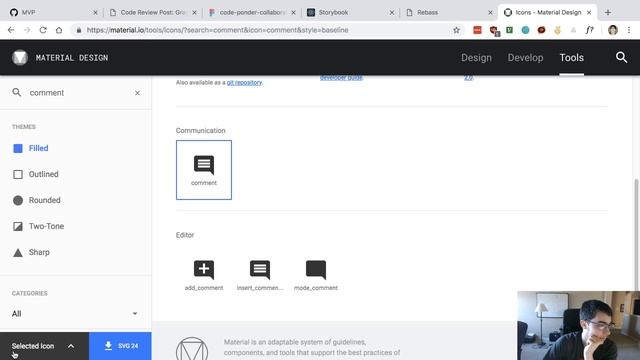
Task: Close the Storybook tab
Action: point(391,13)
